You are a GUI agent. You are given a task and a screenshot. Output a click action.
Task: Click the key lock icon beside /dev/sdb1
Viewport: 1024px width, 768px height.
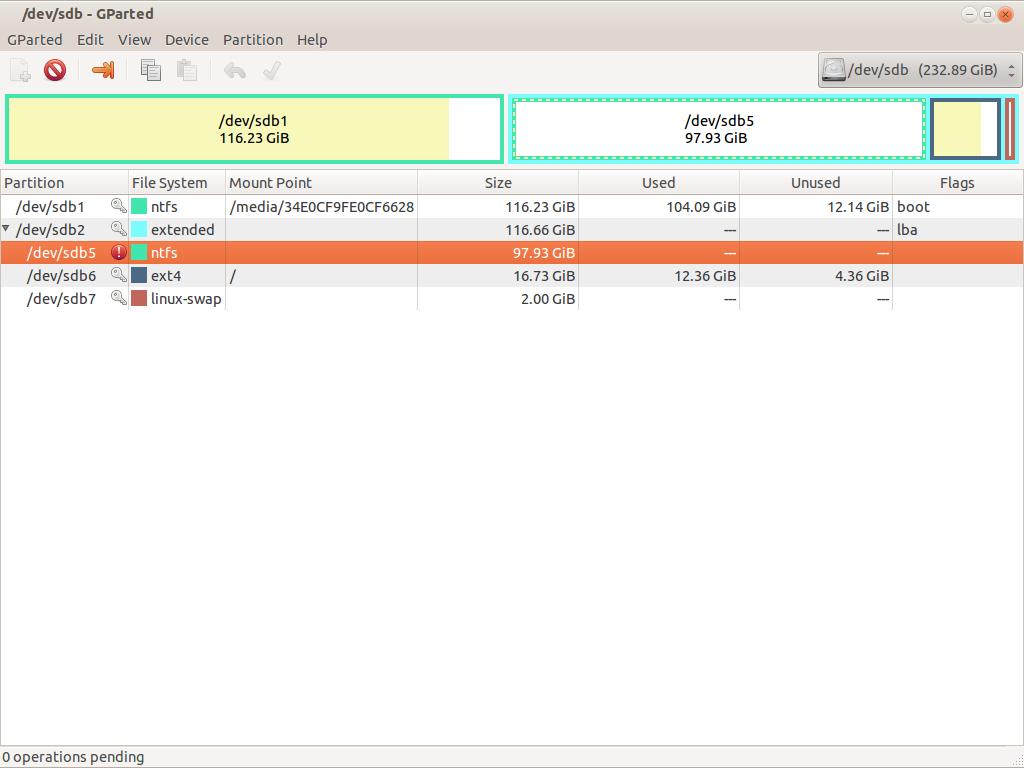(x=119, y=207)
